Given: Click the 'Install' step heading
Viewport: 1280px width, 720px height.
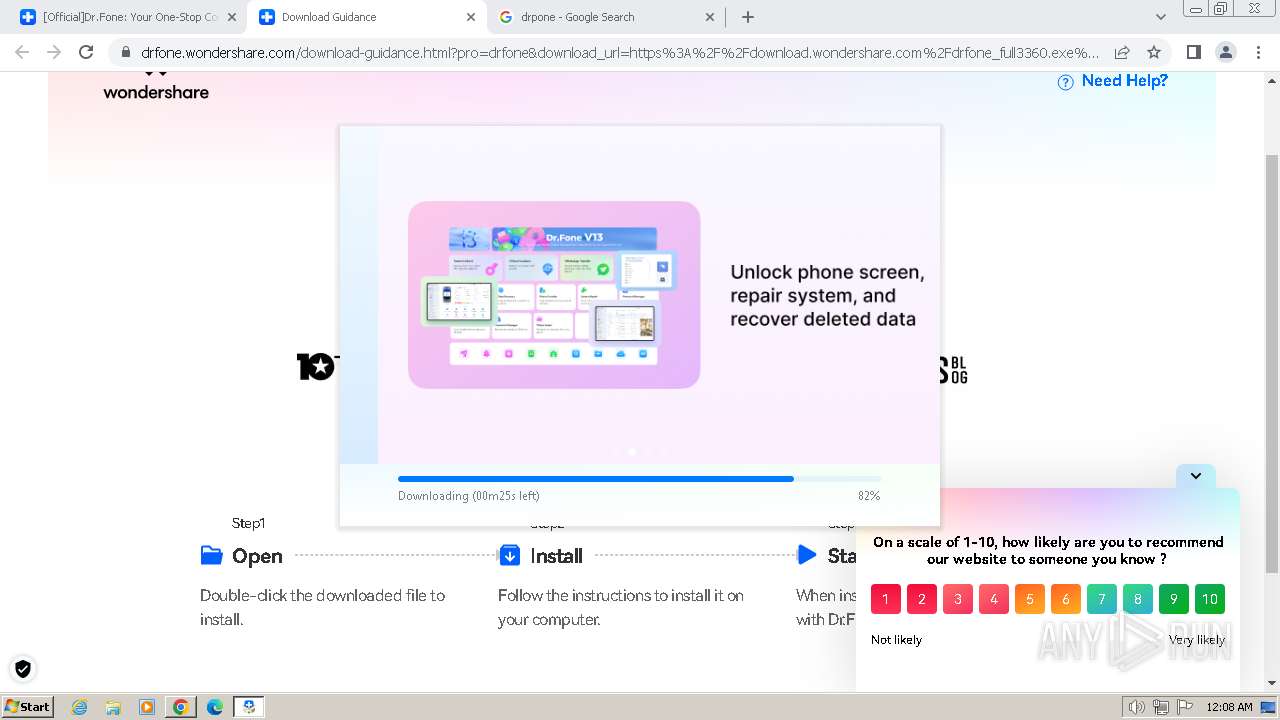Looking at the screenshot, I should (556, 556).
